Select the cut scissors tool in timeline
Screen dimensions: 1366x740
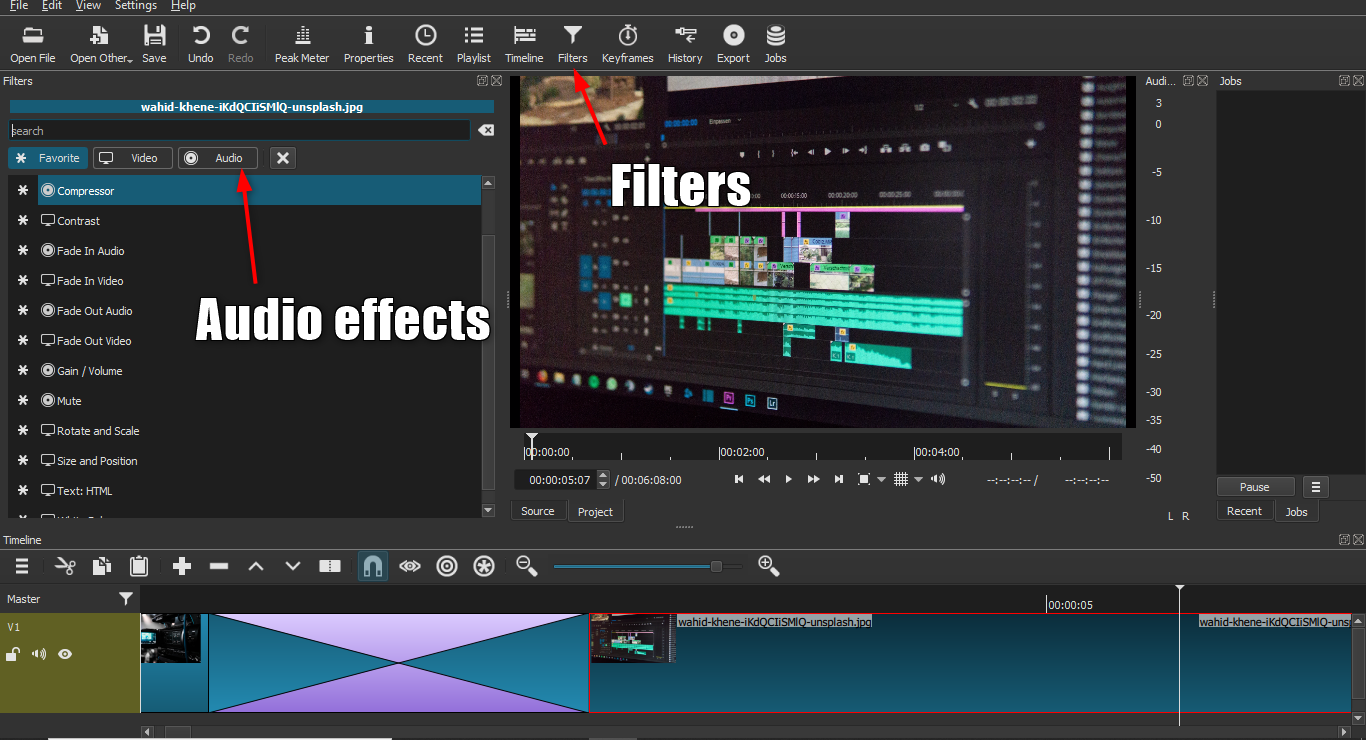pos(64,566)
